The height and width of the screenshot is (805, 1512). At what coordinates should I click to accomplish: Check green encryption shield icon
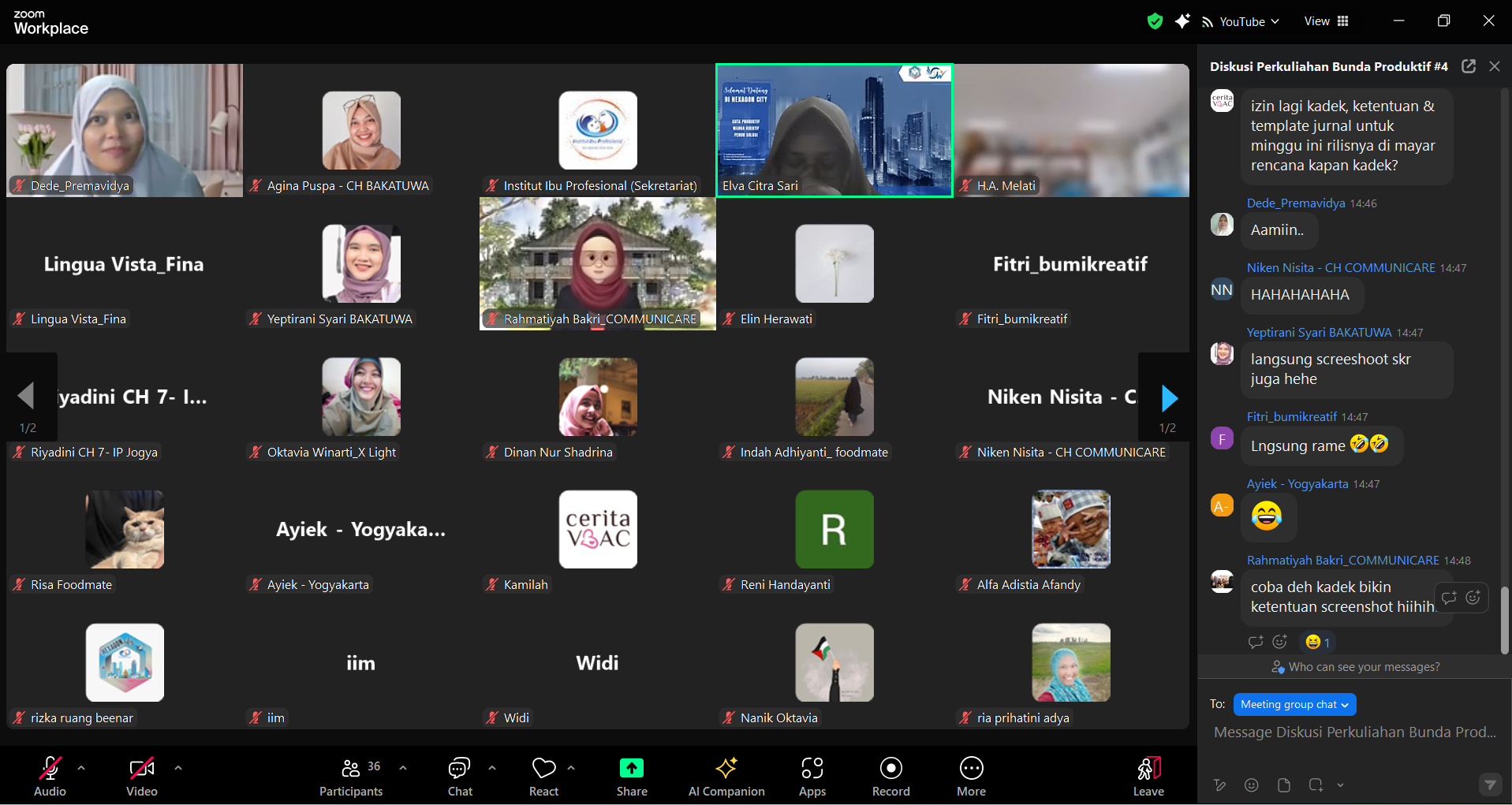click(1155, 21)
